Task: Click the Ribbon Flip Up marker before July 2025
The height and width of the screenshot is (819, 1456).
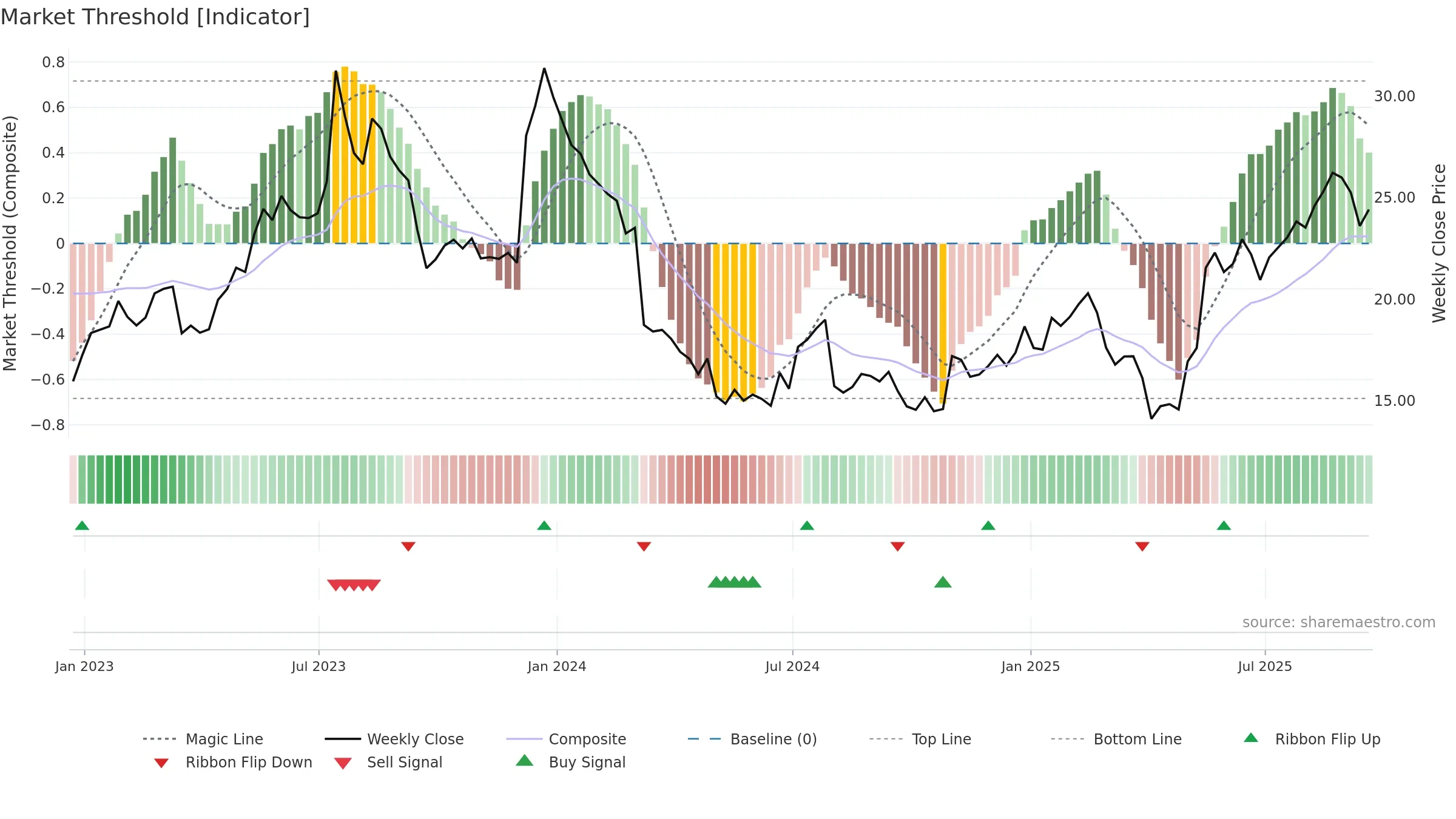Action: pos(1224,525)
